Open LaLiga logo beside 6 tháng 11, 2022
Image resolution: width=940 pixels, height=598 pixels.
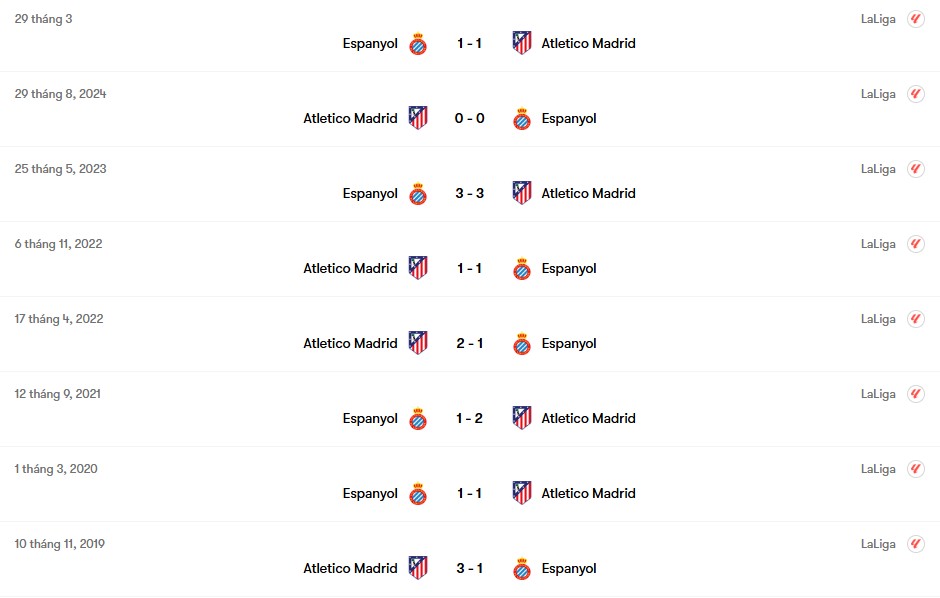[x=915, y=244]
